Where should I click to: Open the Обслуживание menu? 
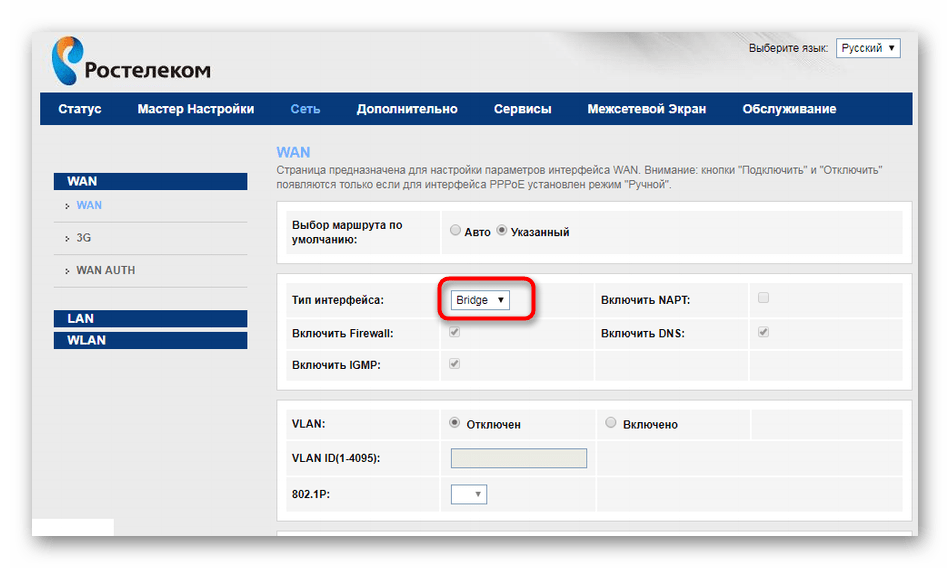(x=789, y=109)
